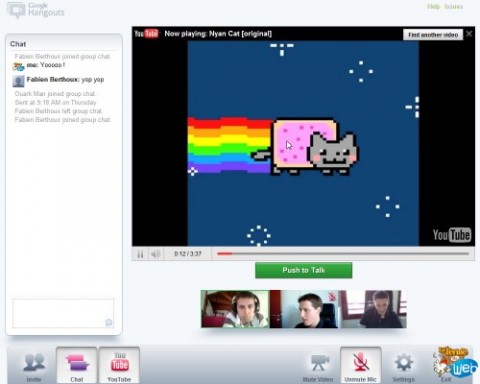Click the Find another video button
This screenshot has width=480, height=384.
pos(433,35)
